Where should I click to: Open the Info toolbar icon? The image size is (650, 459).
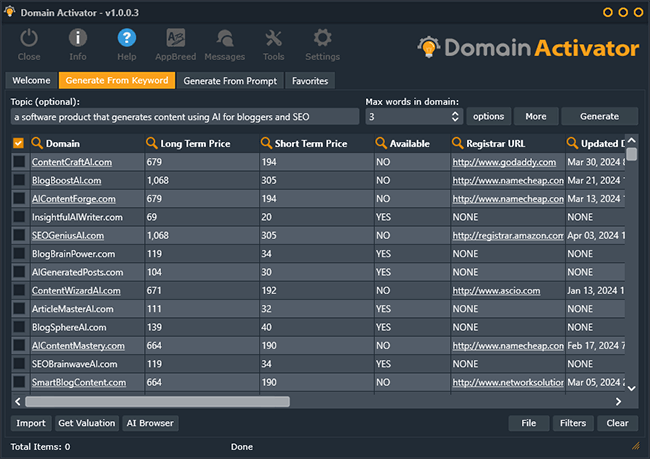tap(77, 39)
